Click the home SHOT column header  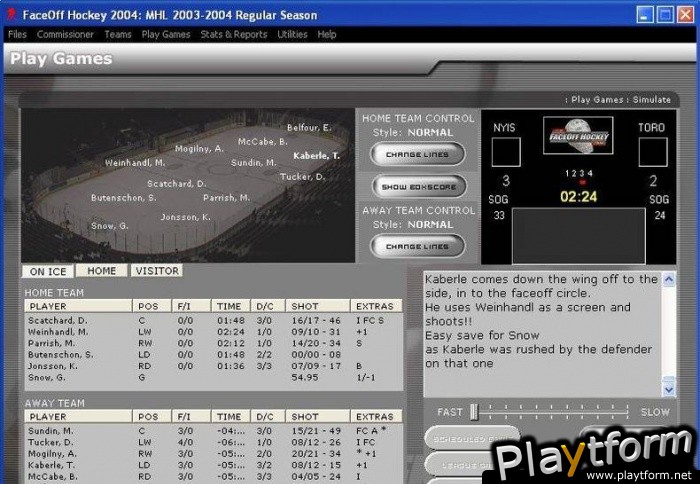tap(318, 306)
